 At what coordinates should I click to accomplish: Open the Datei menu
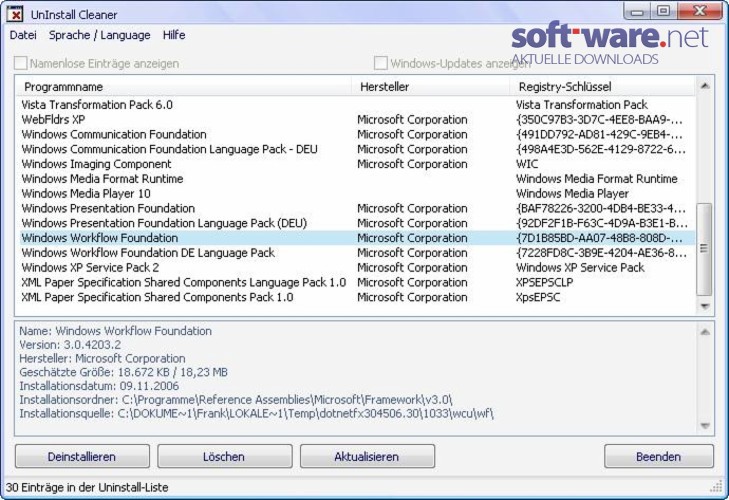click(23, 35)
